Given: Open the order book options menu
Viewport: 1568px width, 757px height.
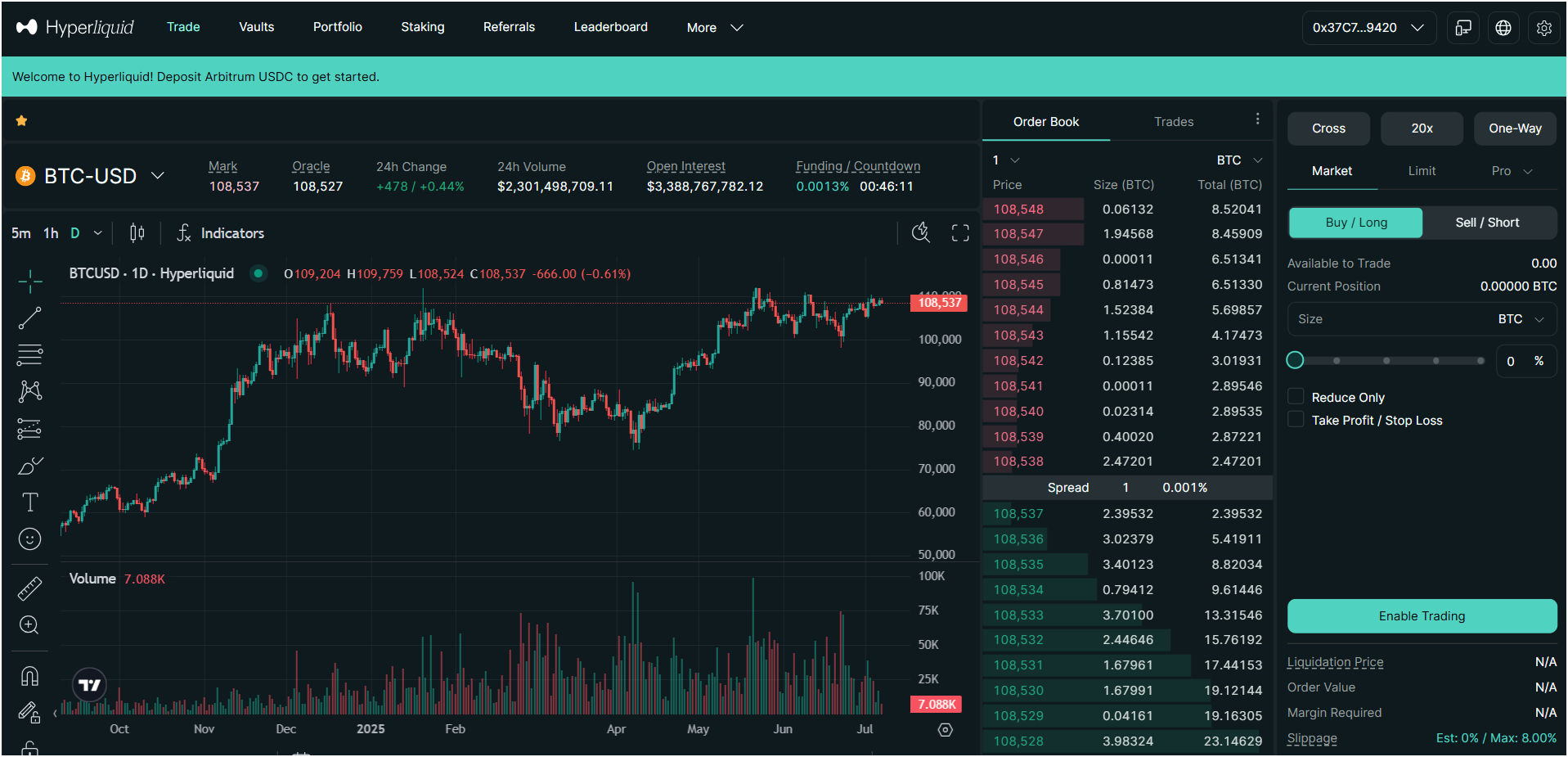Looking at the screenshot, I should pyautogui.click(x=1257, y=119).
